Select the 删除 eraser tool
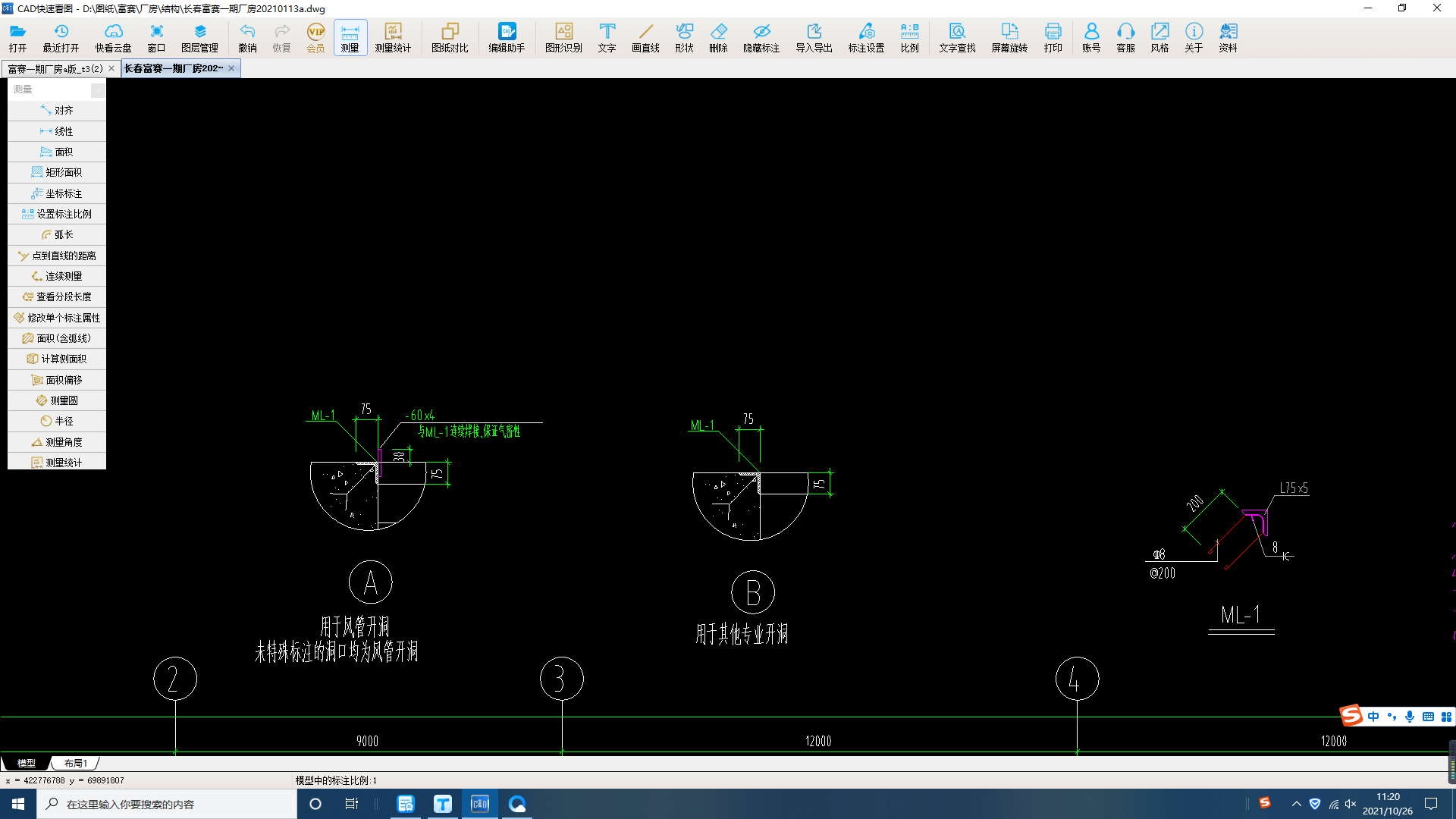The width and height of the screenshot is (1456, 819). 718,38
